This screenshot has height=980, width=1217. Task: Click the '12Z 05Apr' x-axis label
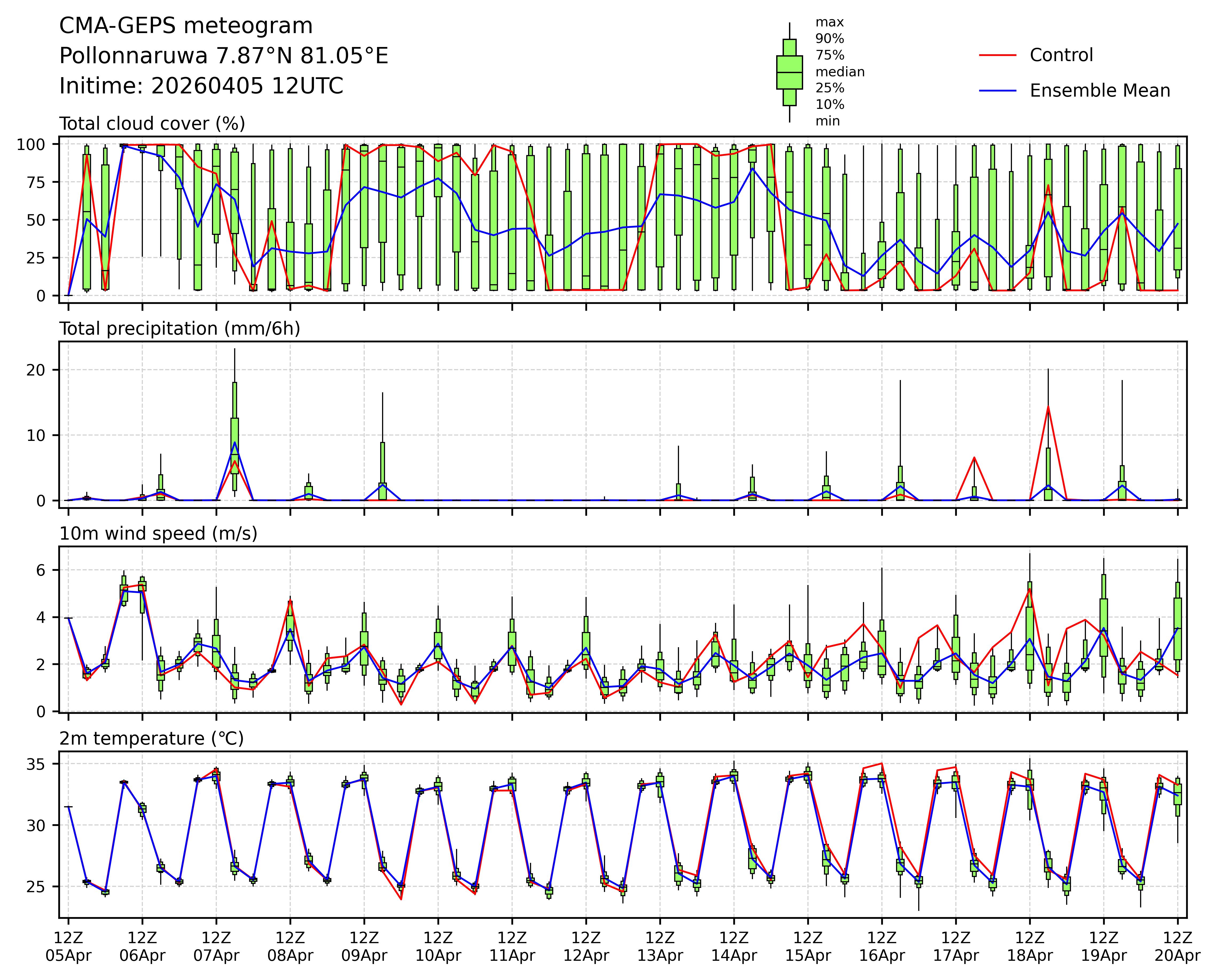pos(68,947)
